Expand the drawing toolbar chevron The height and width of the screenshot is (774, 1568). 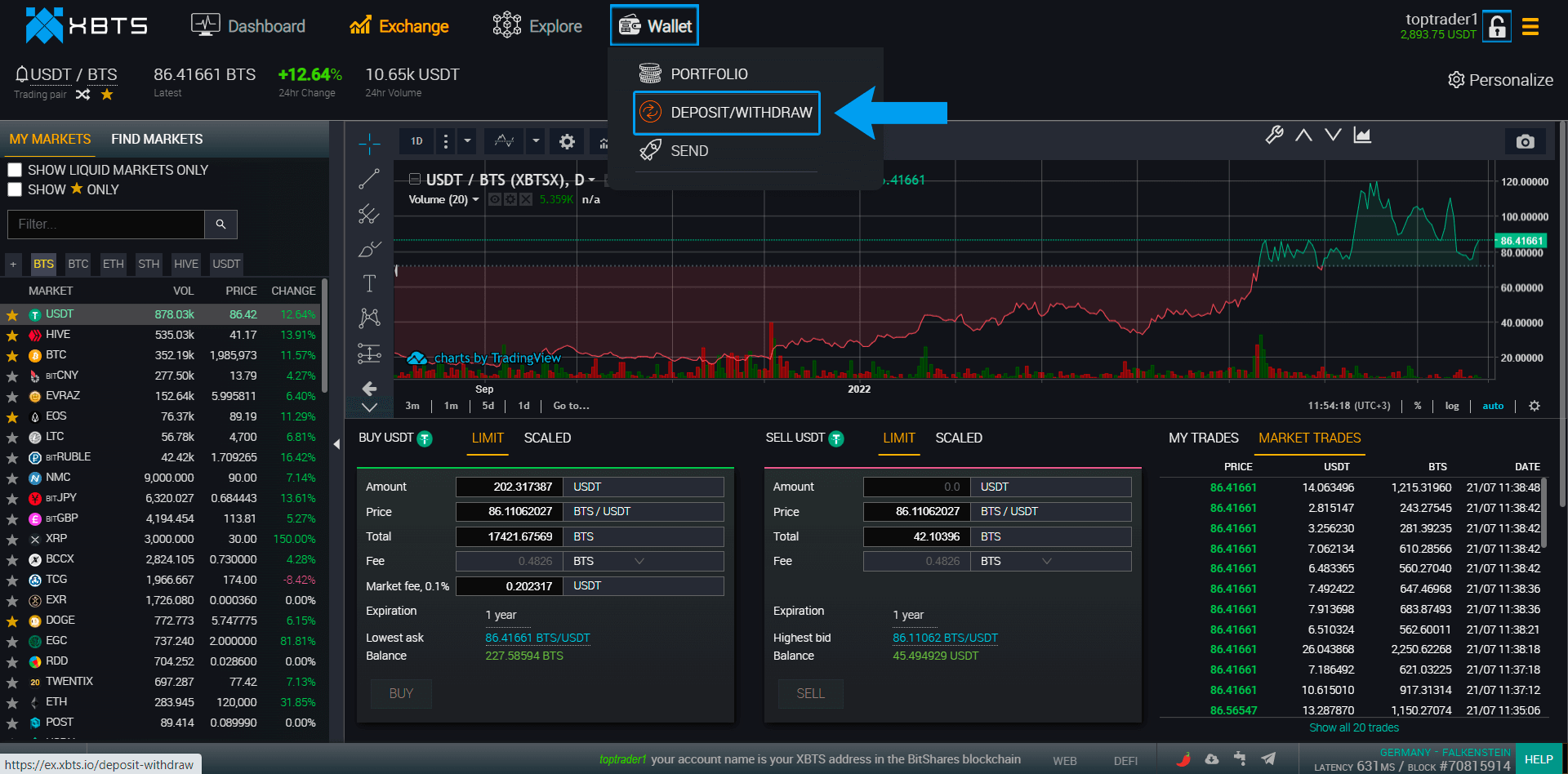369,407
